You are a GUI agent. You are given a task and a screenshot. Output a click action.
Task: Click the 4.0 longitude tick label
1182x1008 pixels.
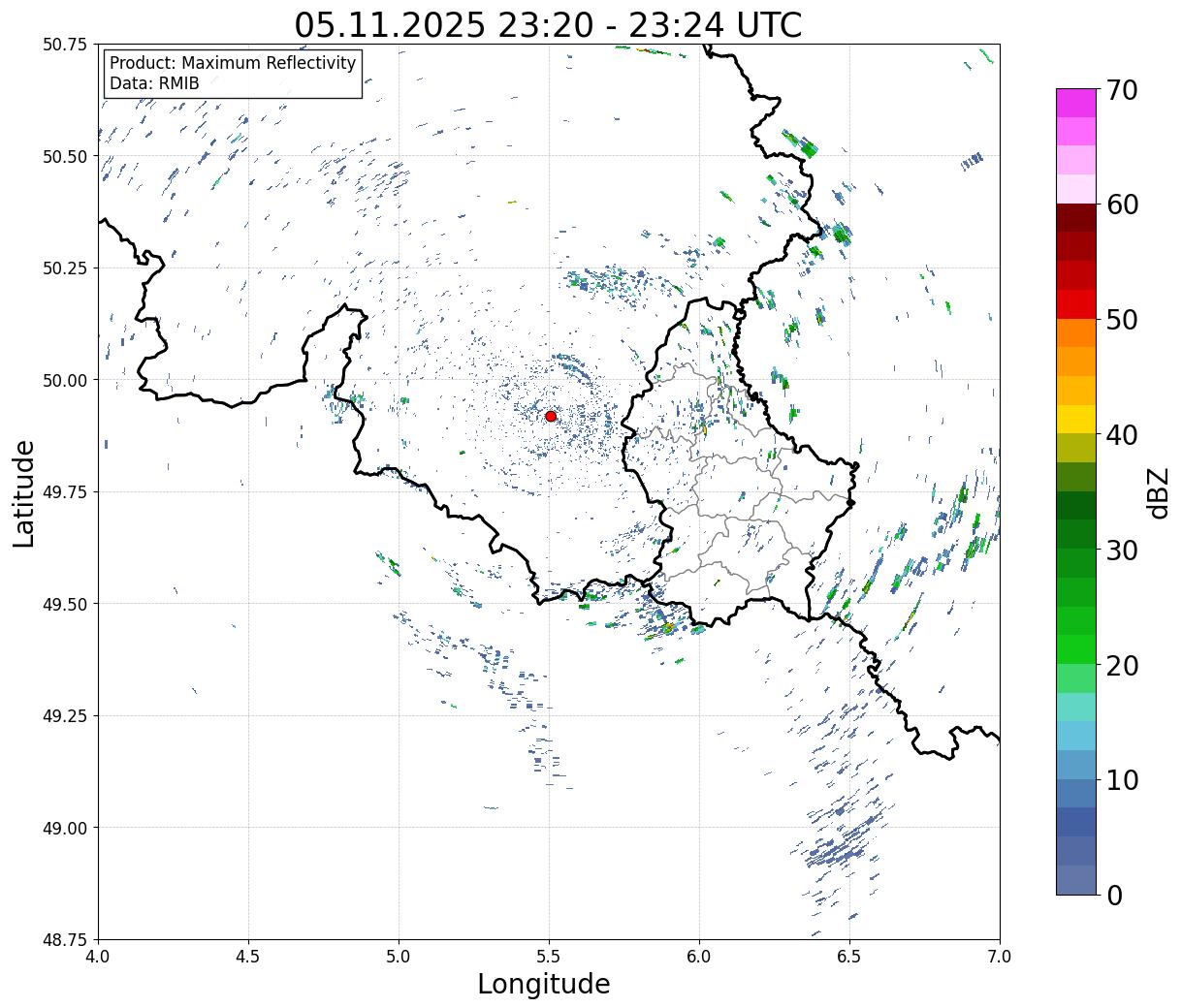pos(98,957)
